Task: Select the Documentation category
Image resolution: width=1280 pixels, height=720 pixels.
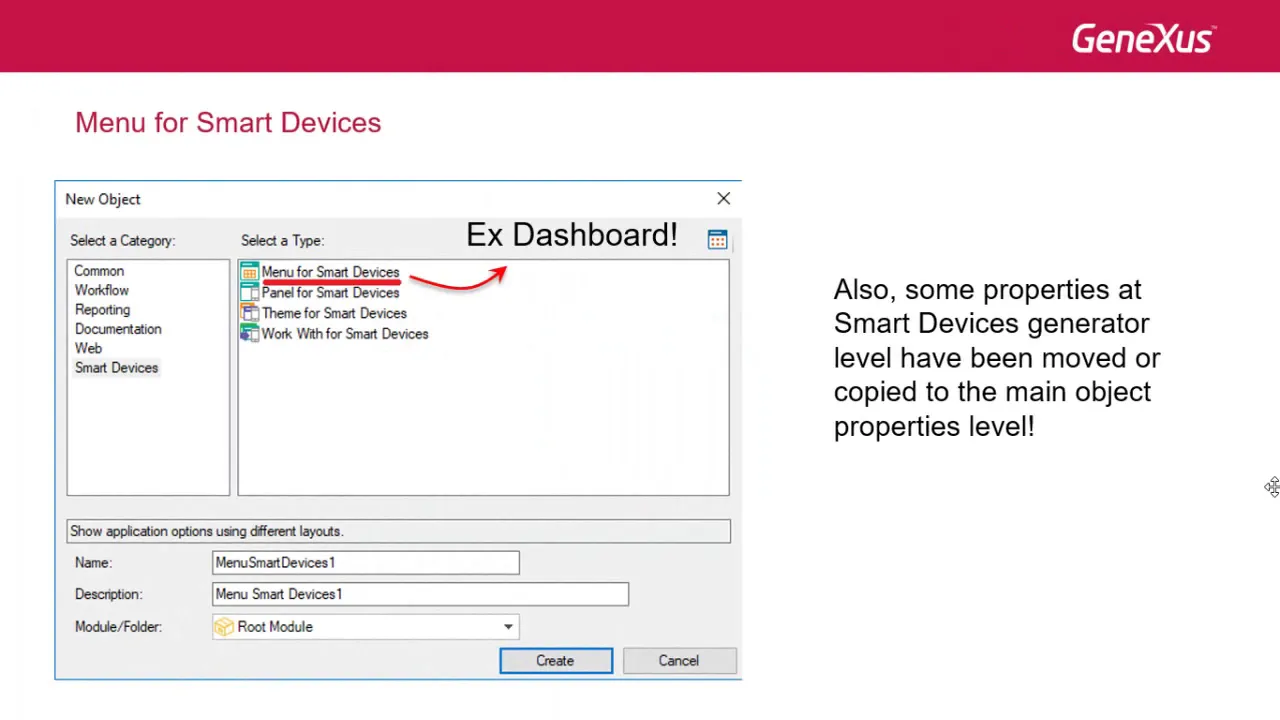Action: pyautogui.click(x=118, y=329)
